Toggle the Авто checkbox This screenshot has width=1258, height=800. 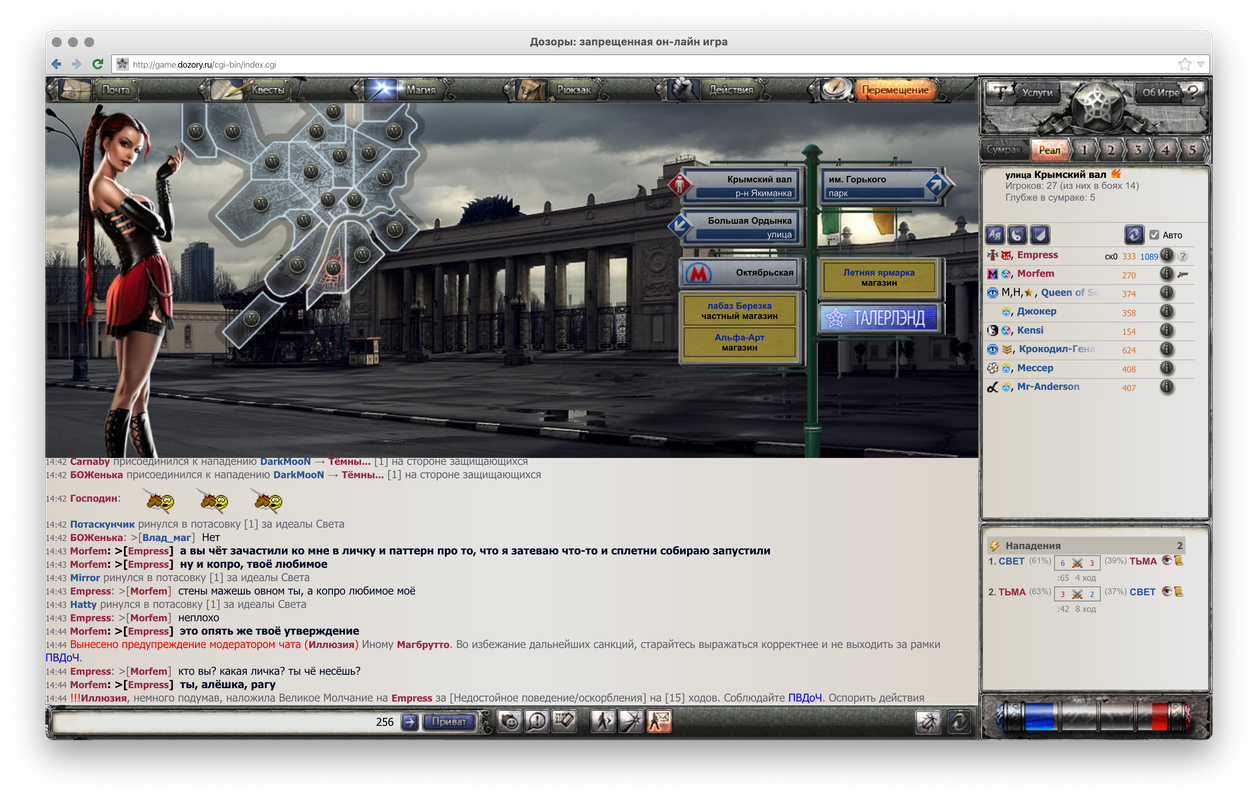point(1154,235)
